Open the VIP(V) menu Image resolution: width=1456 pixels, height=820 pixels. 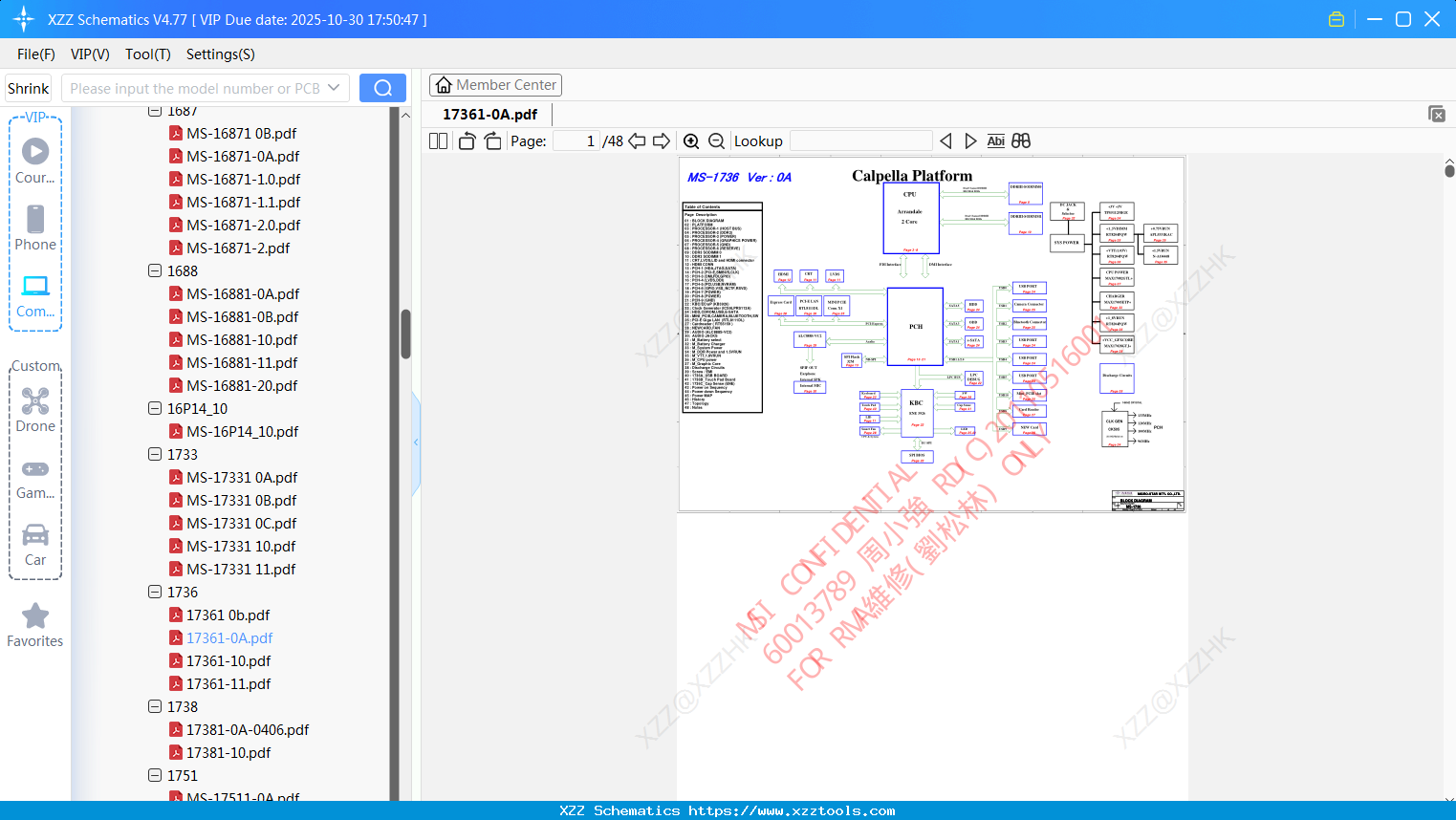click(x=90, y=54)
